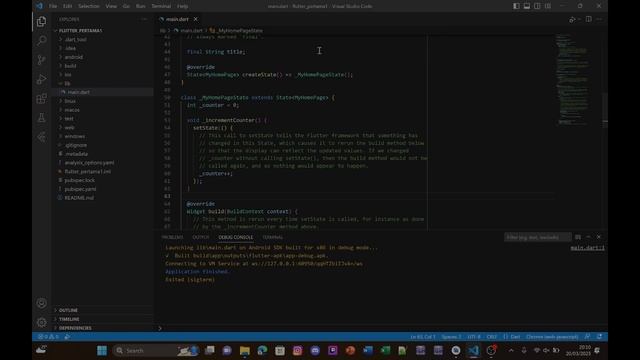This screenshot has width=640, height=360.
Task: Collapse the FLUTTER_PERTAMA1 root folder
Action: tap(80, 31)
